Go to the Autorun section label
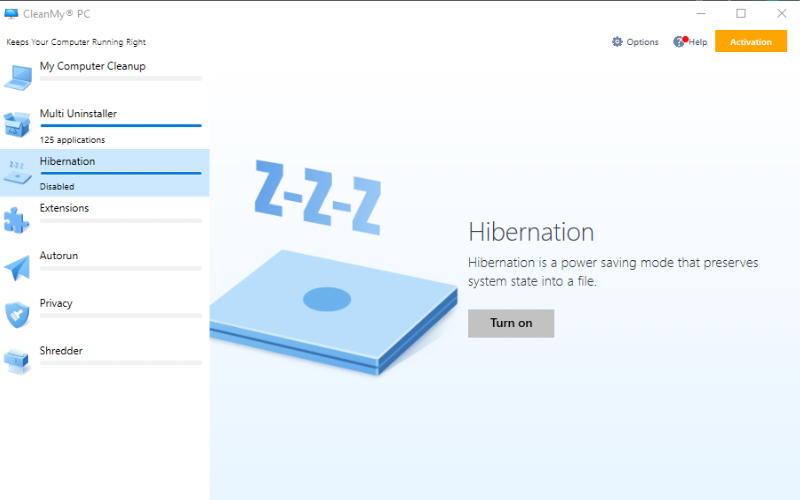This screenshot has width=800, height=500. pyautogui.click(x=59, y=256)
